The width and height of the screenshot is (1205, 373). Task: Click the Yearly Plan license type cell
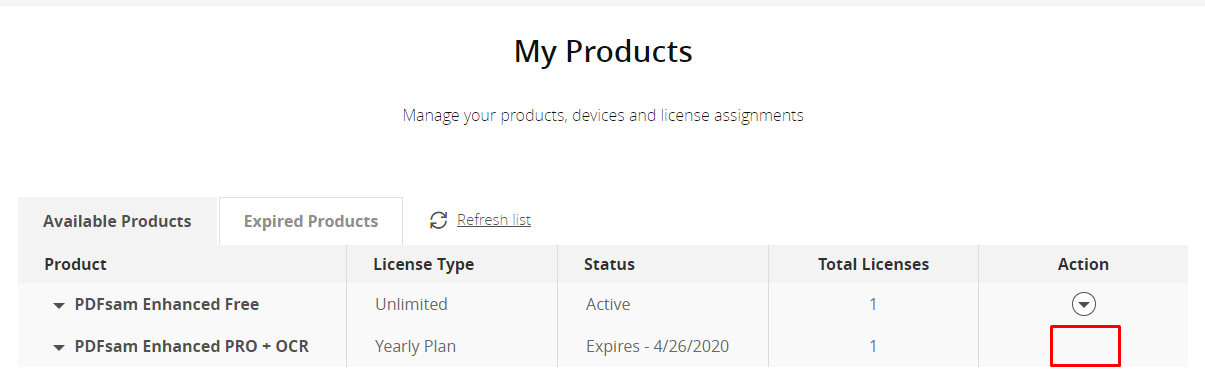pos(415,346)
